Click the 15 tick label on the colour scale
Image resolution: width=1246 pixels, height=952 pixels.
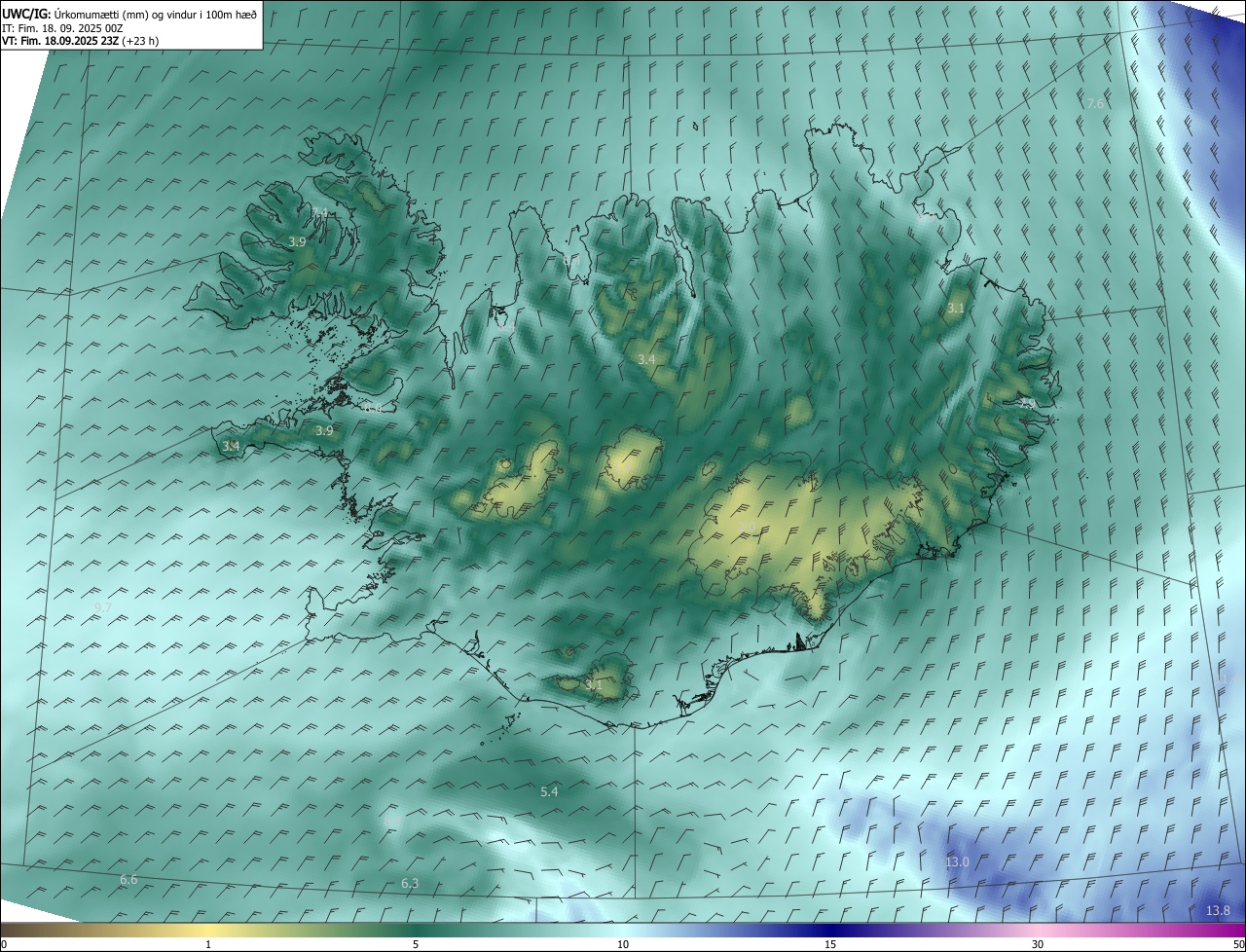tap(830, 945)
